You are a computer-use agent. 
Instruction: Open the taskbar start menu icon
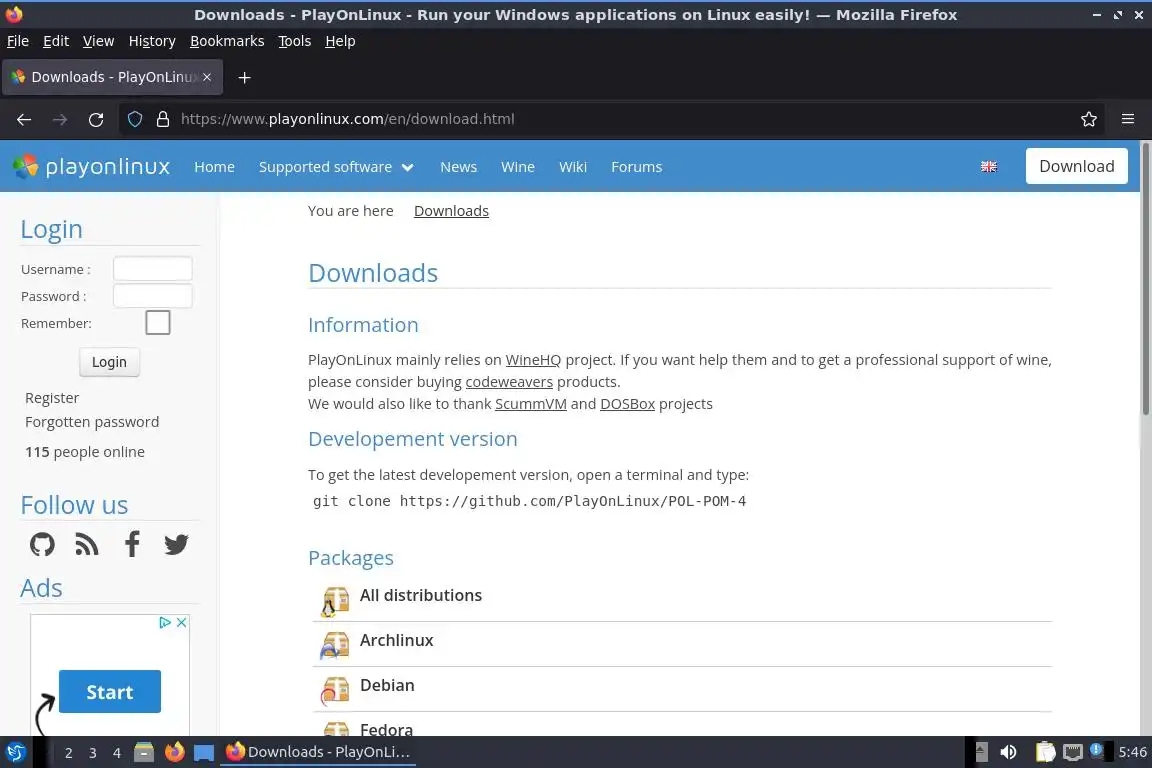pos(15,752)
